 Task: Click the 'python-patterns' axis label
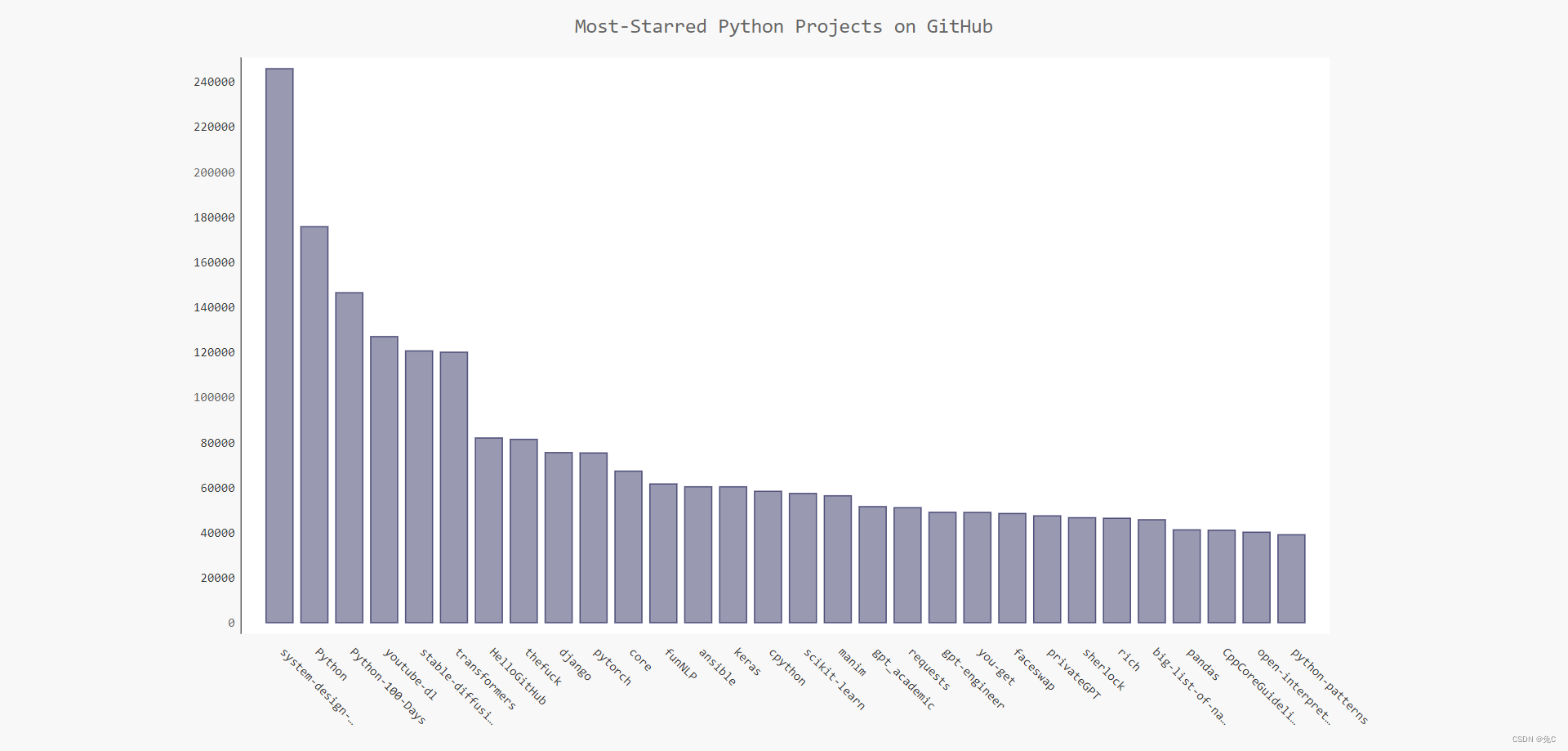tap(1330, 686)
